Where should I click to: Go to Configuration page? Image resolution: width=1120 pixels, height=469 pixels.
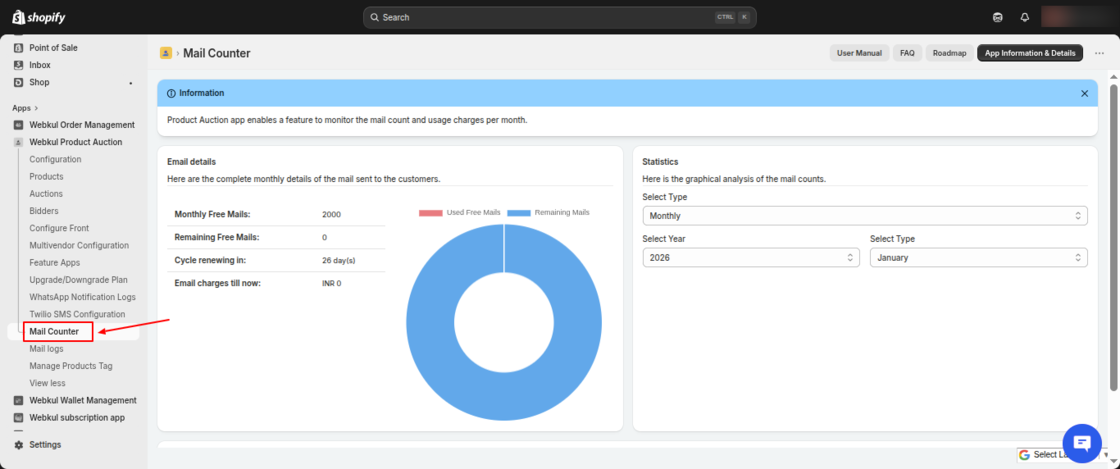(x=55, y=159)
